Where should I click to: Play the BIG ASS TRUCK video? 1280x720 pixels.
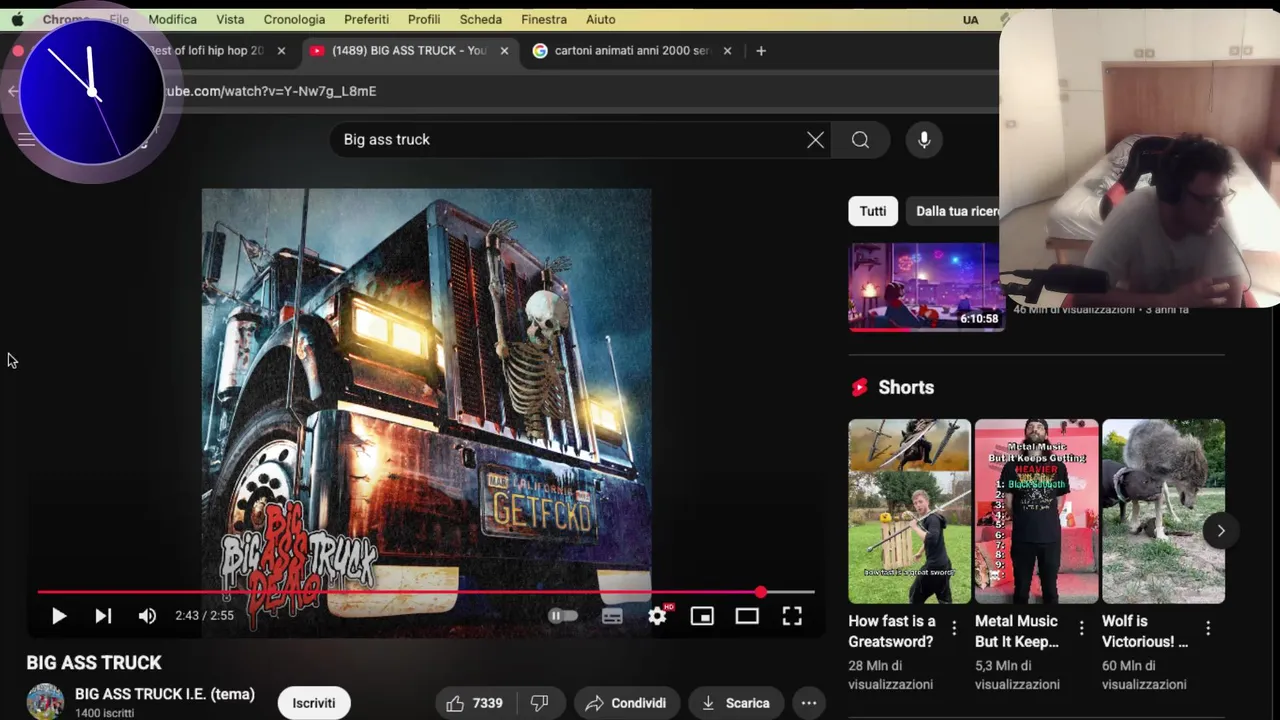pos(58,616)
